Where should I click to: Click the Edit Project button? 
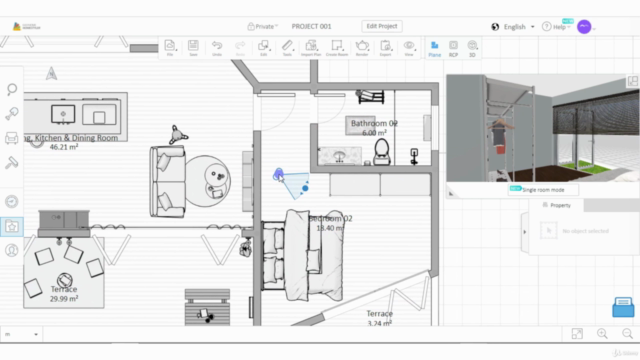[382, 26]
